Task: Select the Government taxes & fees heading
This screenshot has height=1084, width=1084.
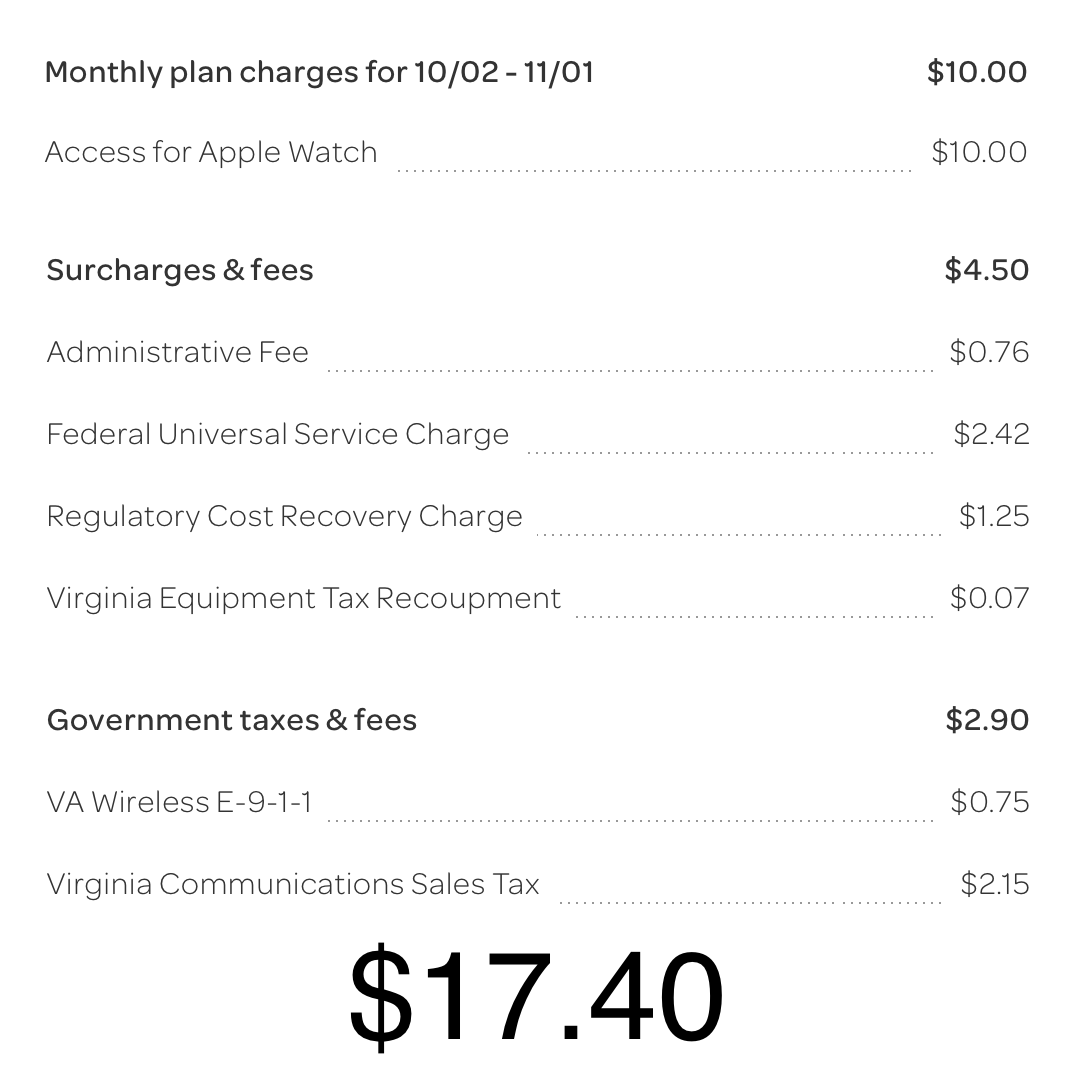Action: tap(232, 720)
